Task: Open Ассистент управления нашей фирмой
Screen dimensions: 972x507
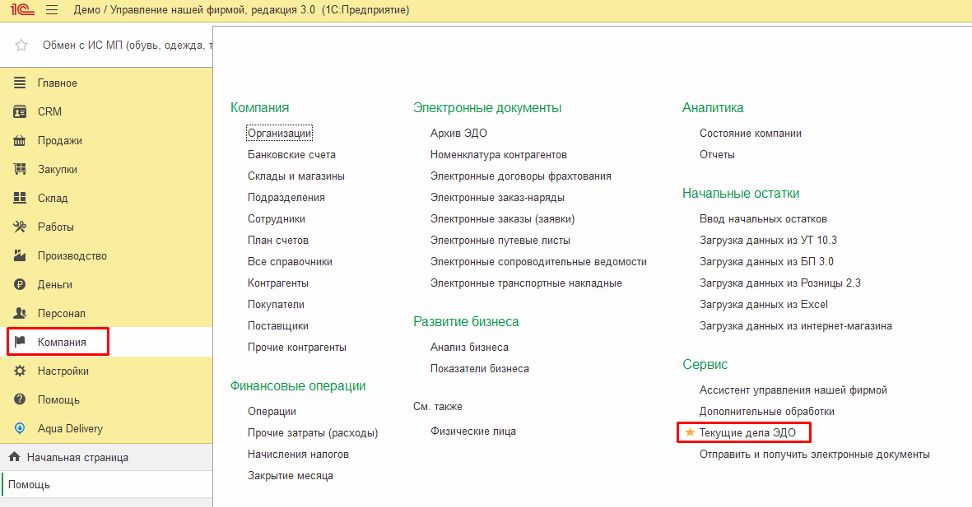Action: coord(793,390)
